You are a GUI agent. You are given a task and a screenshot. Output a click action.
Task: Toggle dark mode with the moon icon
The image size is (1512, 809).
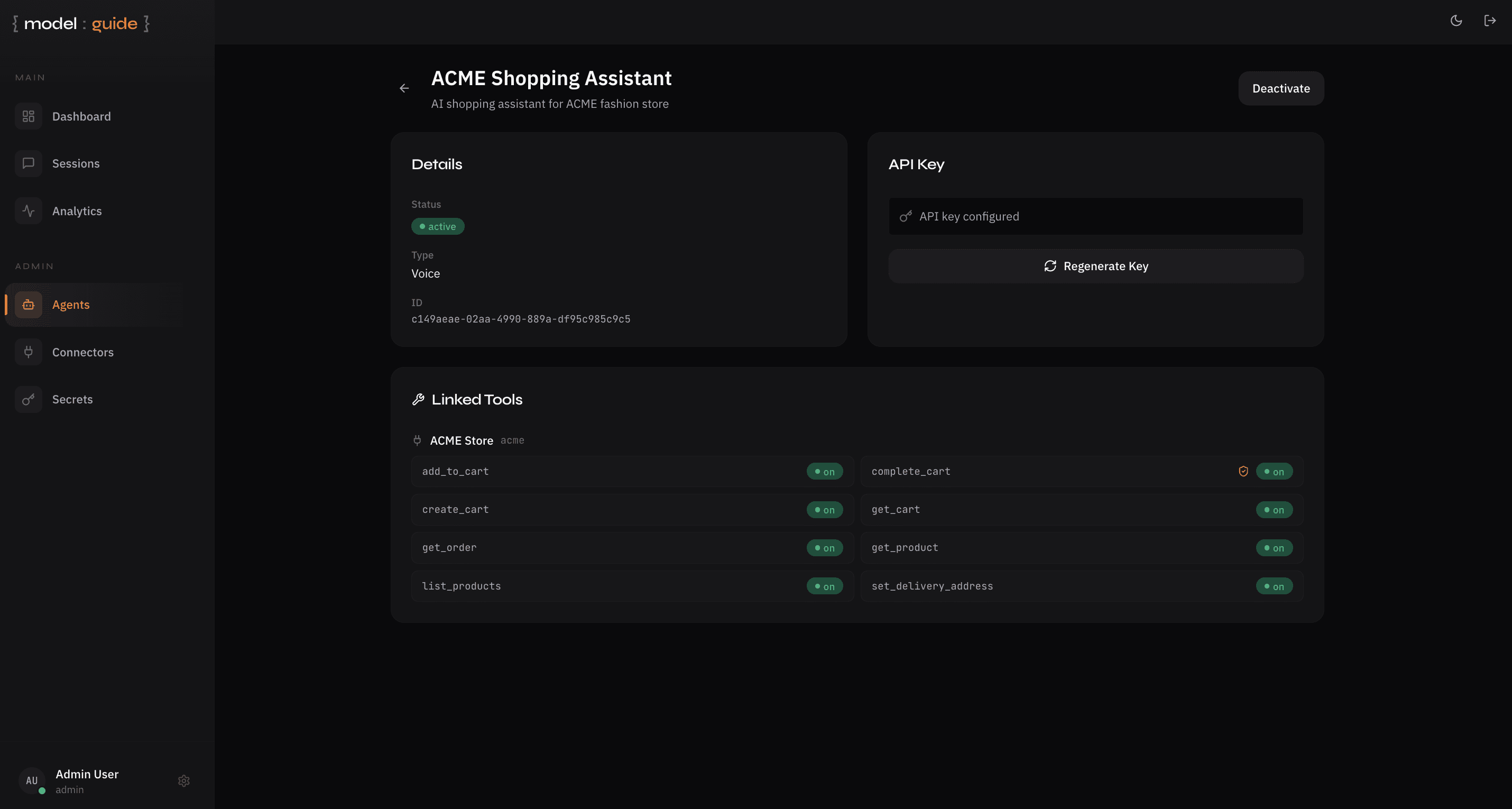[x=1456, y=21]
